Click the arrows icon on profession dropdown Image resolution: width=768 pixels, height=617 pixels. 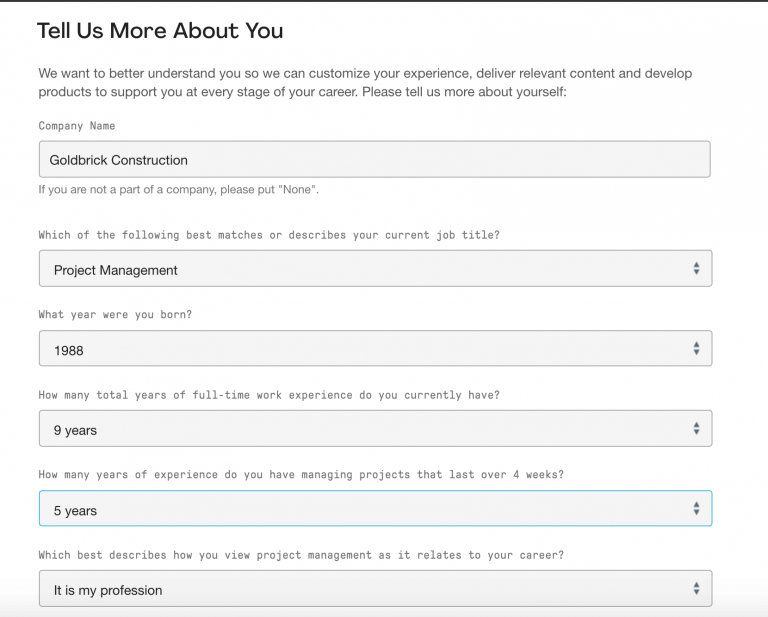point(696,589)
